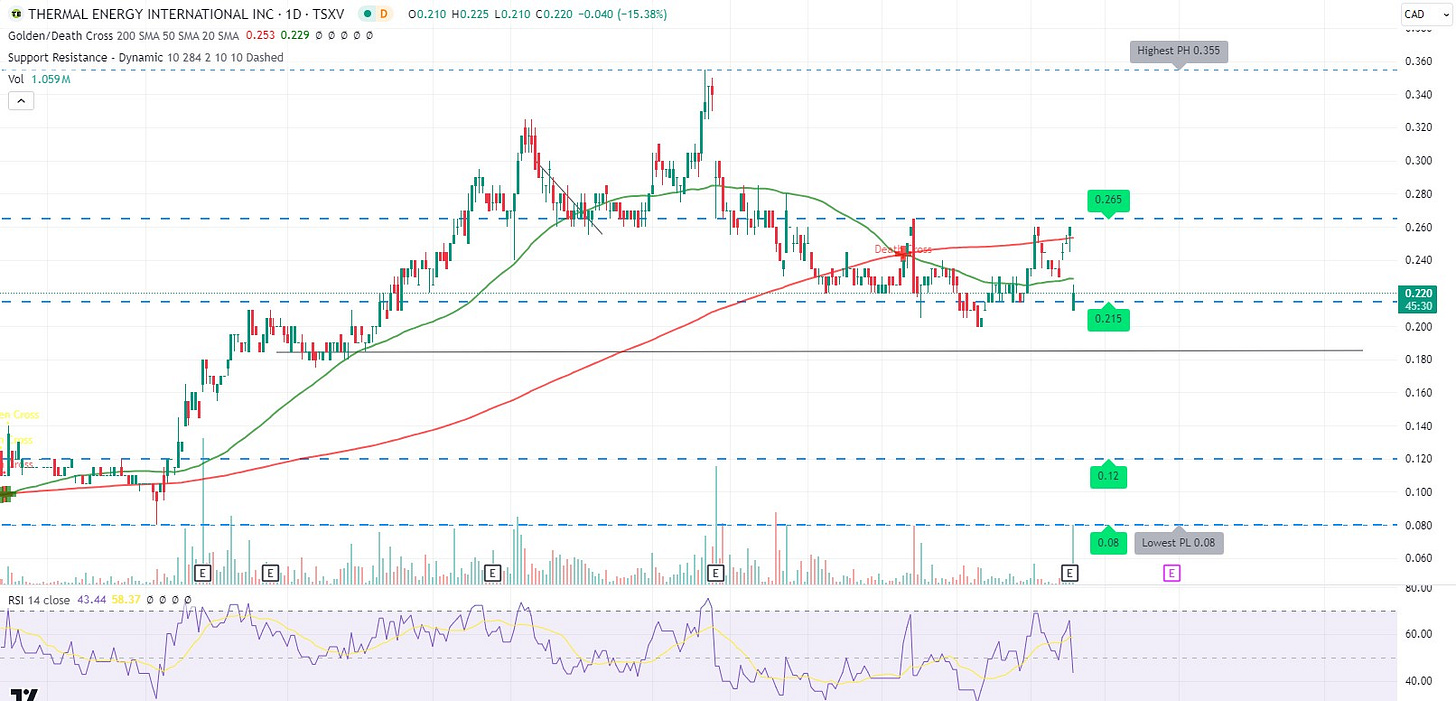Select the Vol 1.059M legend
The image size is (1456, 701).
[38, 79]
